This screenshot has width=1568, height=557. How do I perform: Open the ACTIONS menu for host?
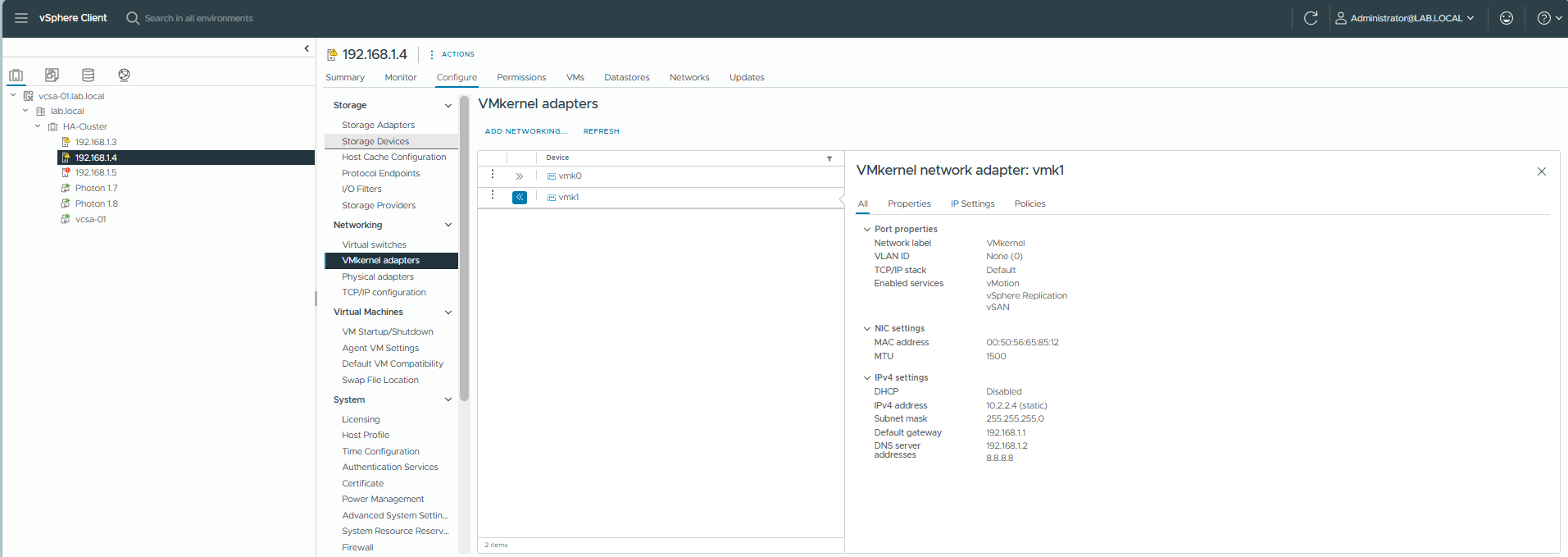(x=452, y=54)
